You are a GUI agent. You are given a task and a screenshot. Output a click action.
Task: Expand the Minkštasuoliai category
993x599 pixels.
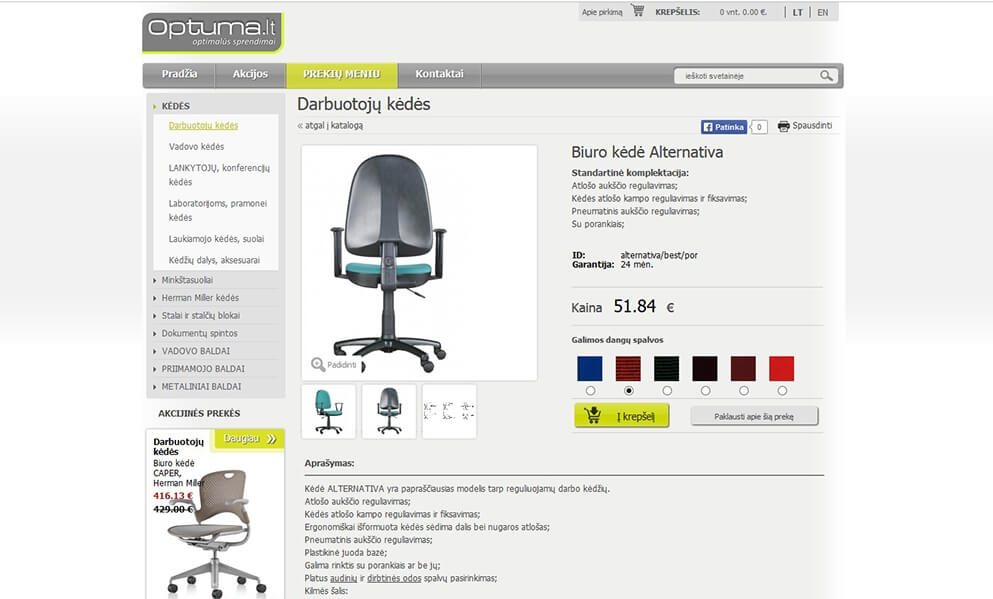pos(187,280)
